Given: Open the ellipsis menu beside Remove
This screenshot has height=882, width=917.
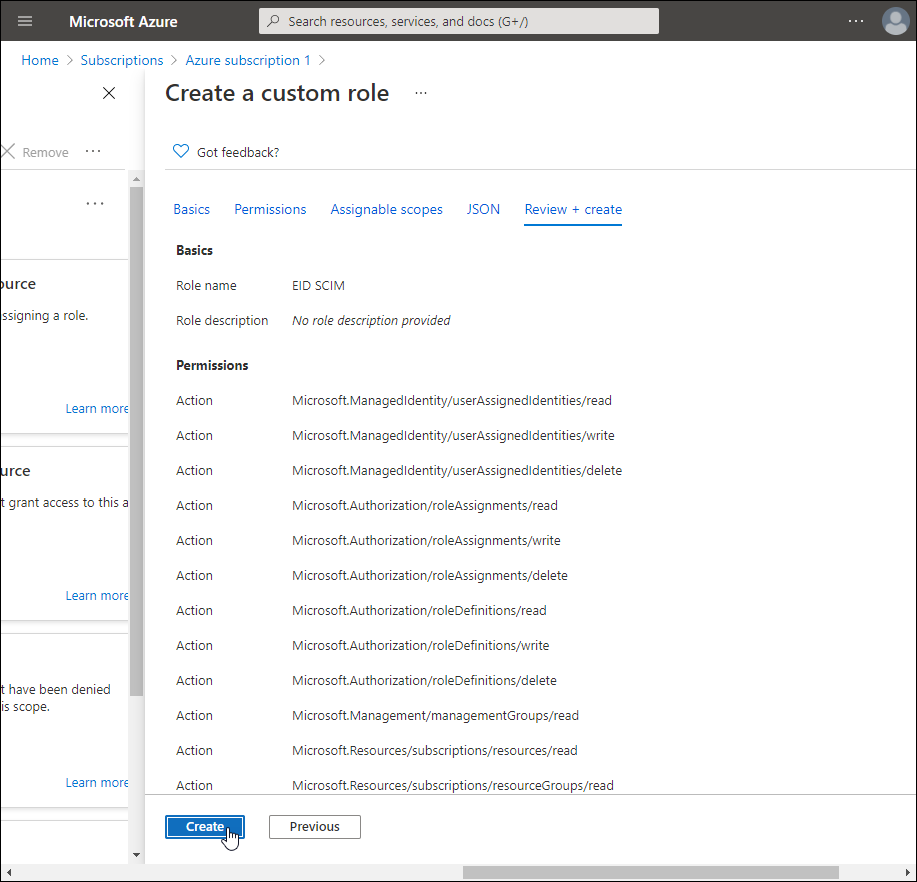Looking at the screenshot, I should (x=93, y=152).
